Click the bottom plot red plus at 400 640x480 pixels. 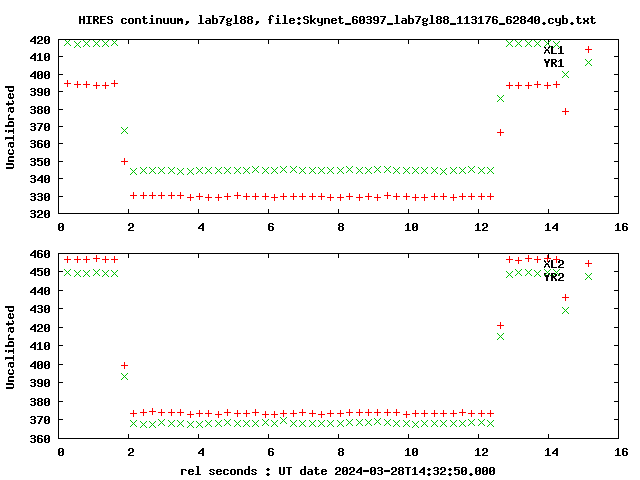pyautogui.click(x=124, y=365)
